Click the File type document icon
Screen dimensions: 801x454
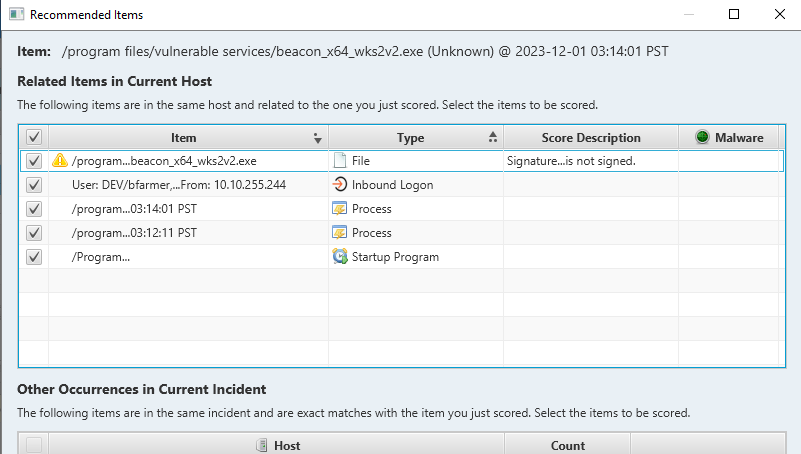click(x=340, y=161)
